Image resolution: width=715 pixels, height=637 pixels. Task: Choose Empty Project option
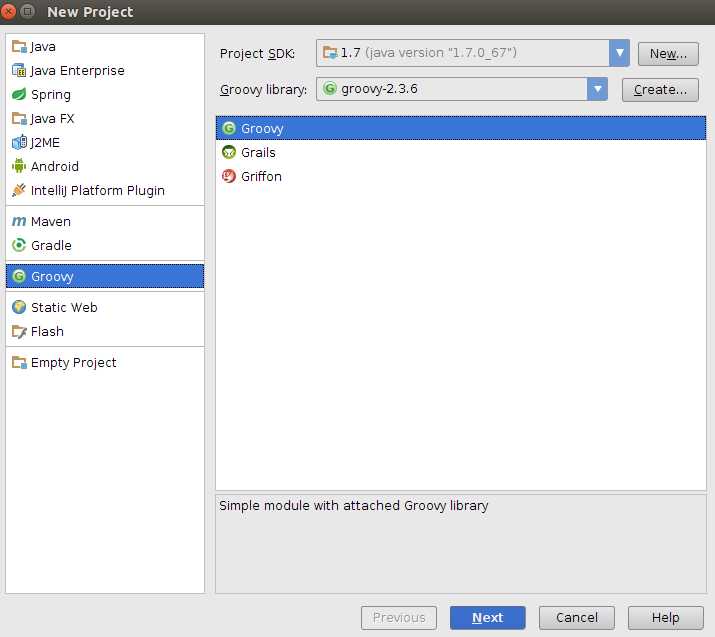coord(105,363)
